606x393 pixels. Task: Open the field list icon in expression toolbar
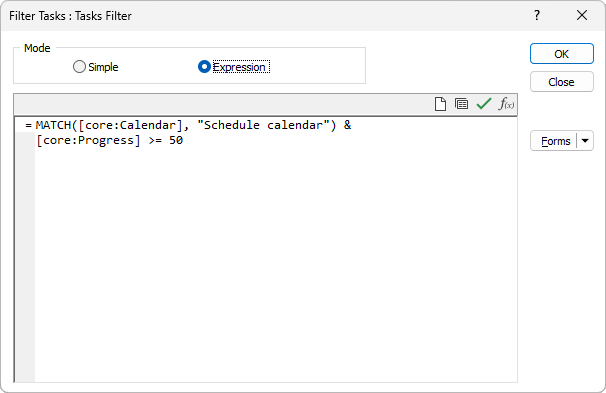point(461,104)
